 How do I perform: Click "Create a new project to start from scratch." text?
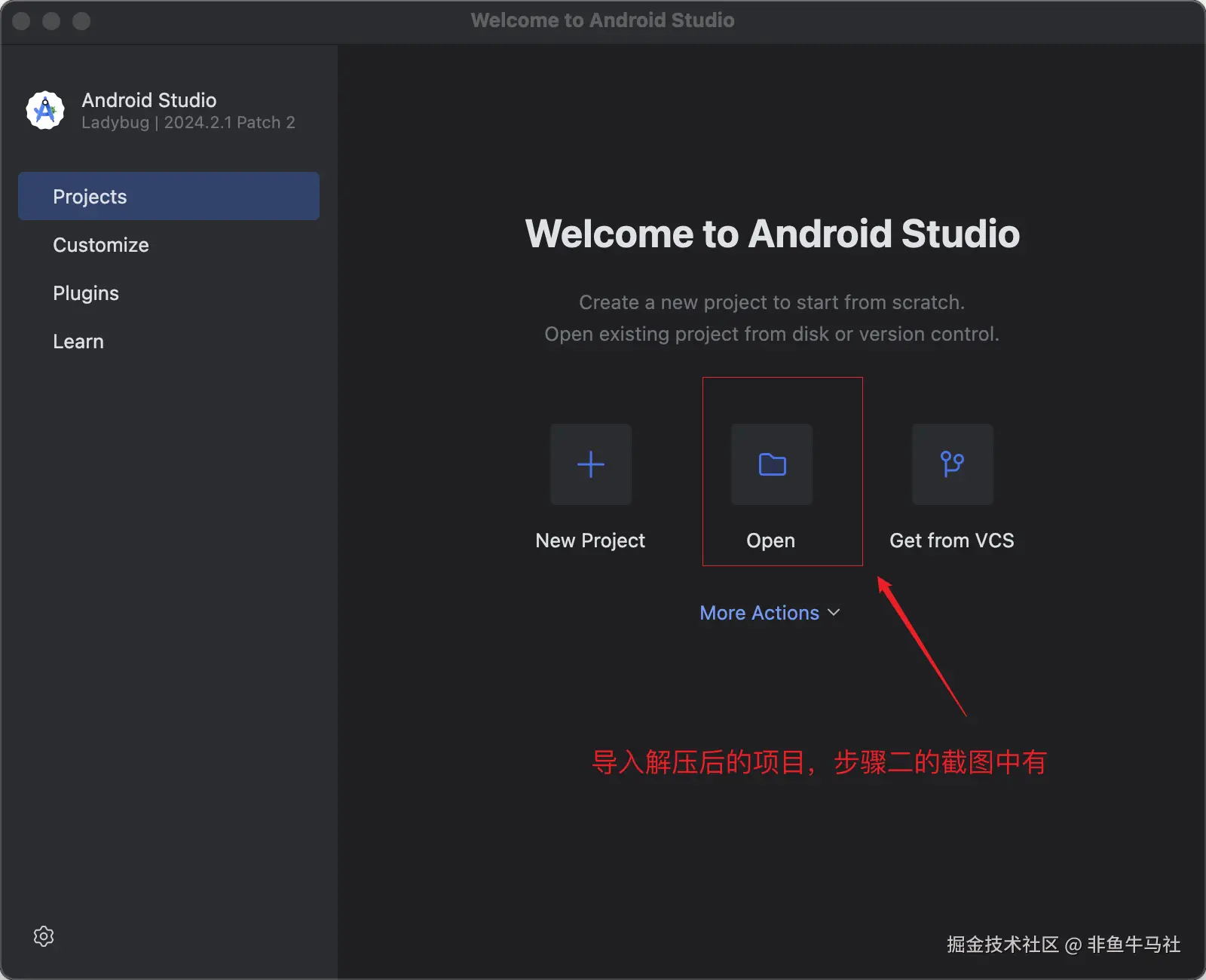click(x=772, y=302)
